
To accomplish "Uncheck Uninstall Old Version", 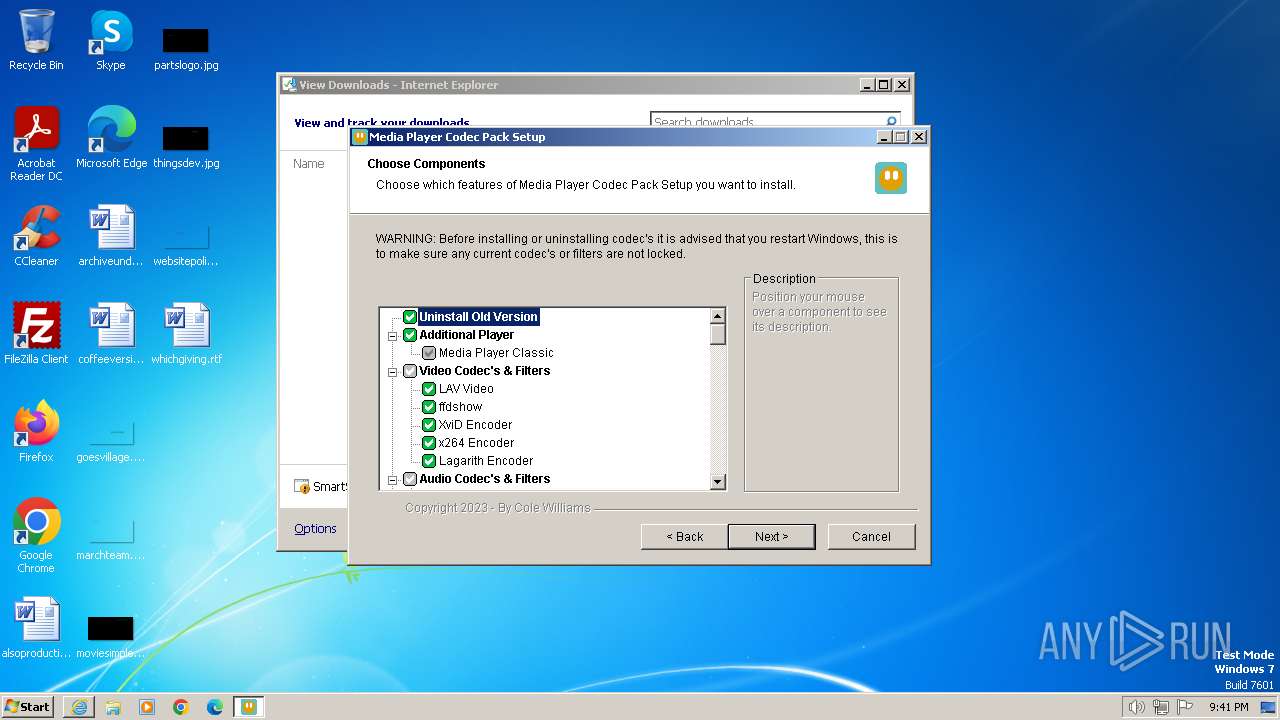I will click(410, 317).
